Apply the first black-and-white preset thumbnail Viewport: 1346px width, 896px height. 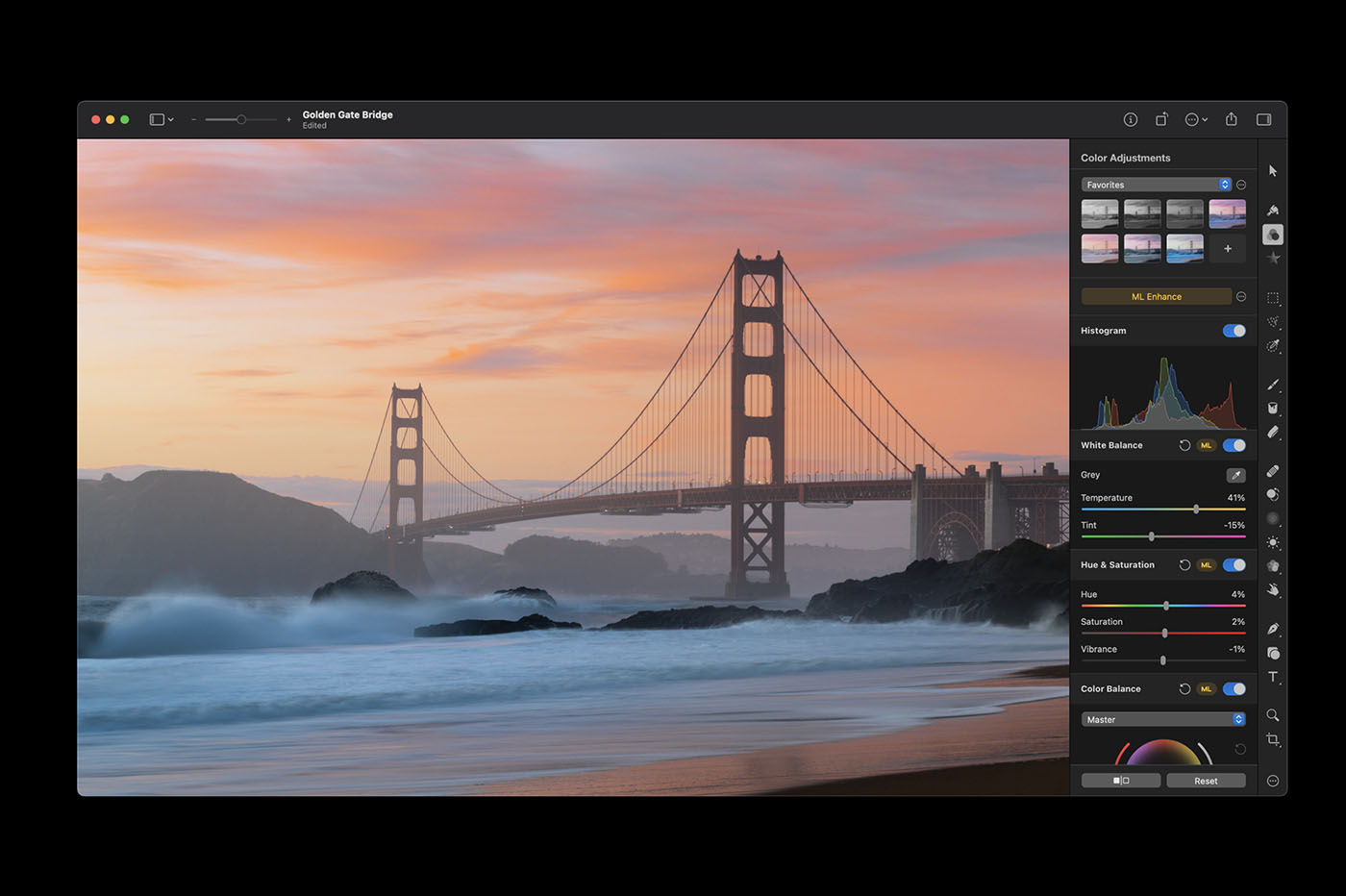[x=1100, y=213]
